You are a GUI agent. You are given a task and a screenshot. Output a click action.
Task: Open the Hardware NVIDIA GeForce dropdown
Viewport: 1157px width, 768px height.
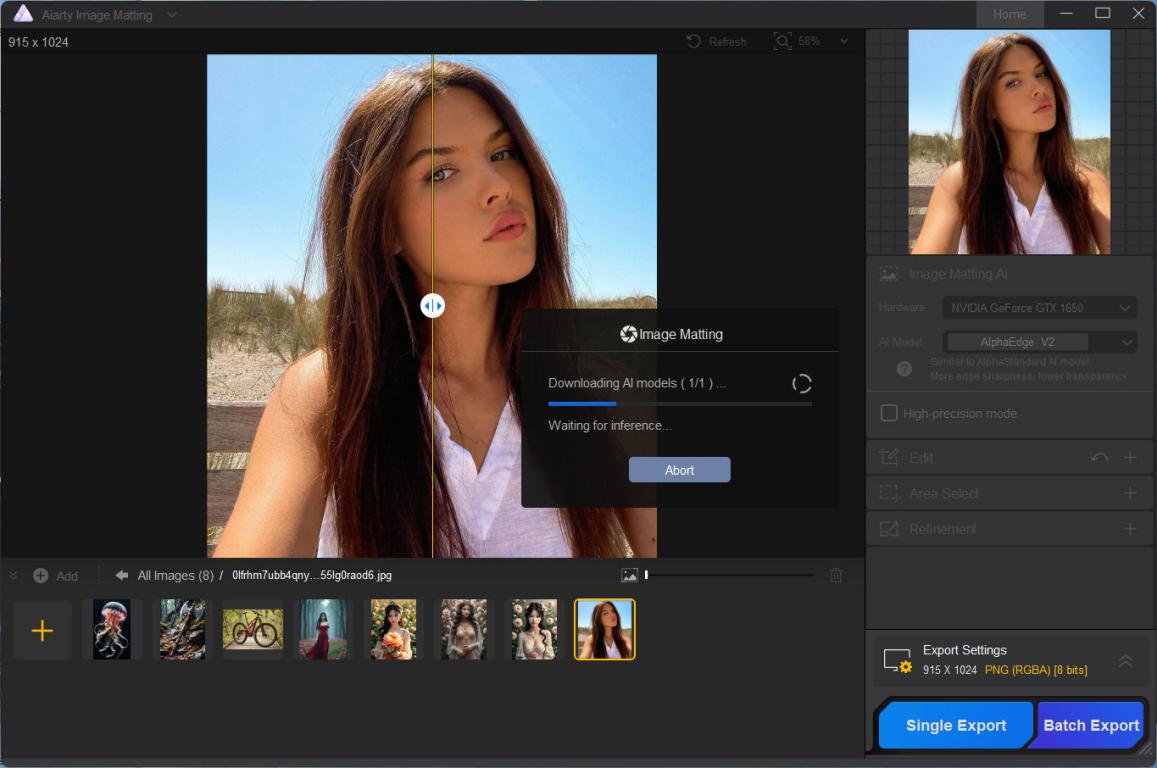[x=1039, y=308]
